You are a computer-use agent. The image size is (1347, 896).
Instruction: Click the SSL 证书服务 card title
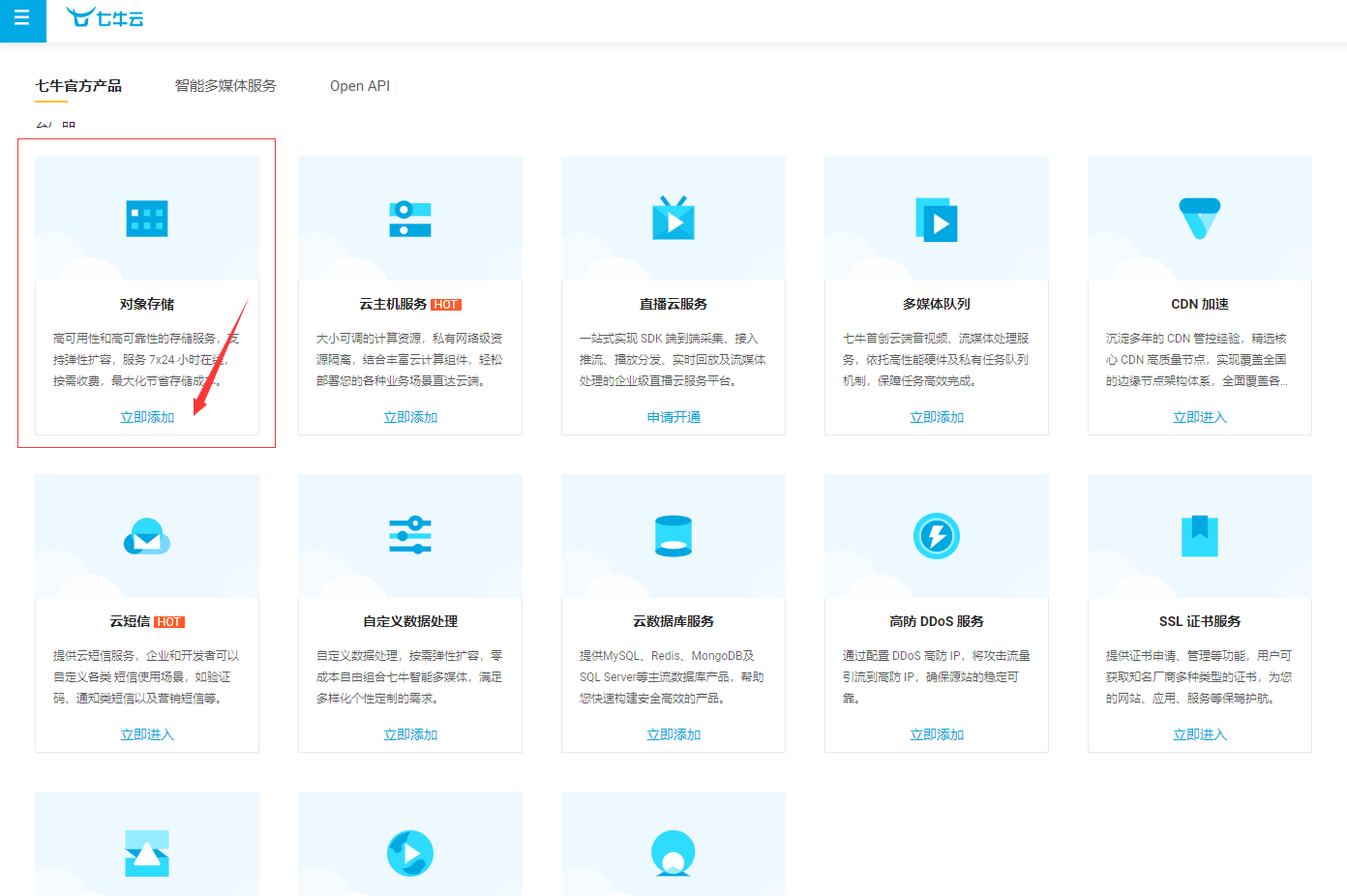(x=1200, y=621)
